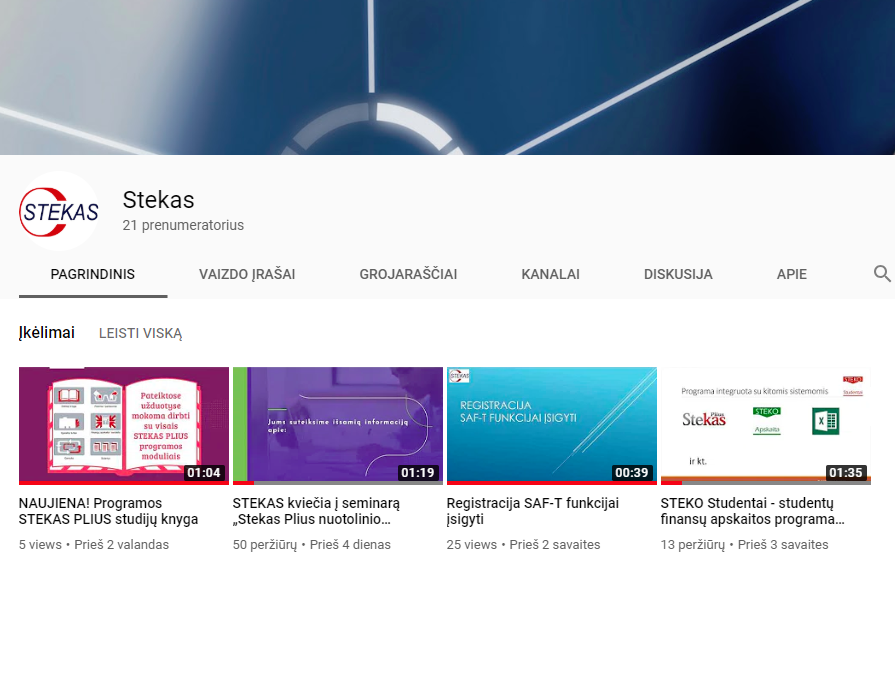
Task: Switch to the APIE tab
Action: point(792,275)
